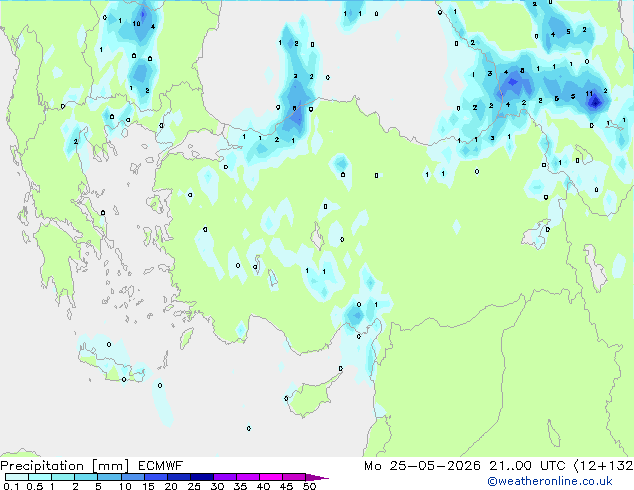
Task: Click the '11' precipitation value on the map
Action: 589,93
